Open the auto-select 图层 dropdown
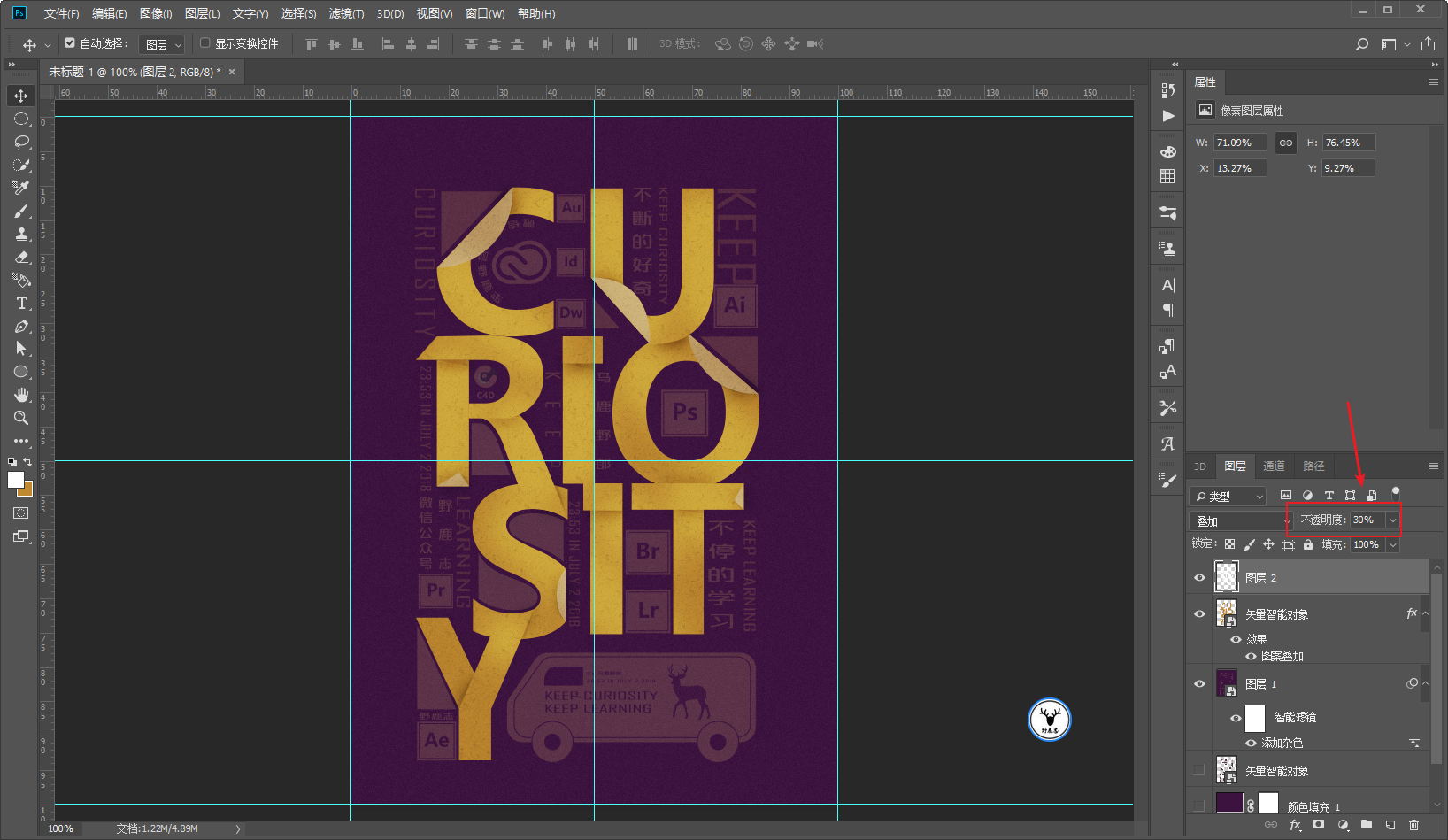Viewport: 1448px width, 840px height. tap(162, 44)
